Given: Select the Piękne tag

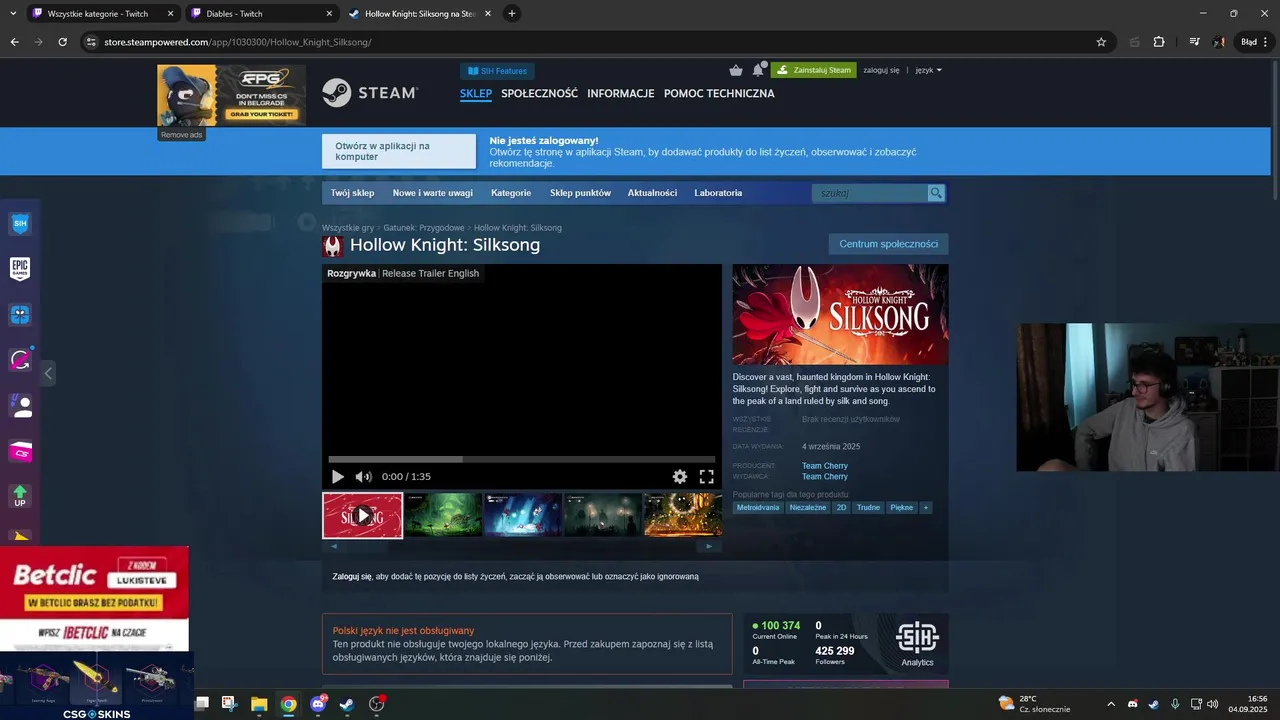Looking at the screenshot, I should click(x=902, y=508).
